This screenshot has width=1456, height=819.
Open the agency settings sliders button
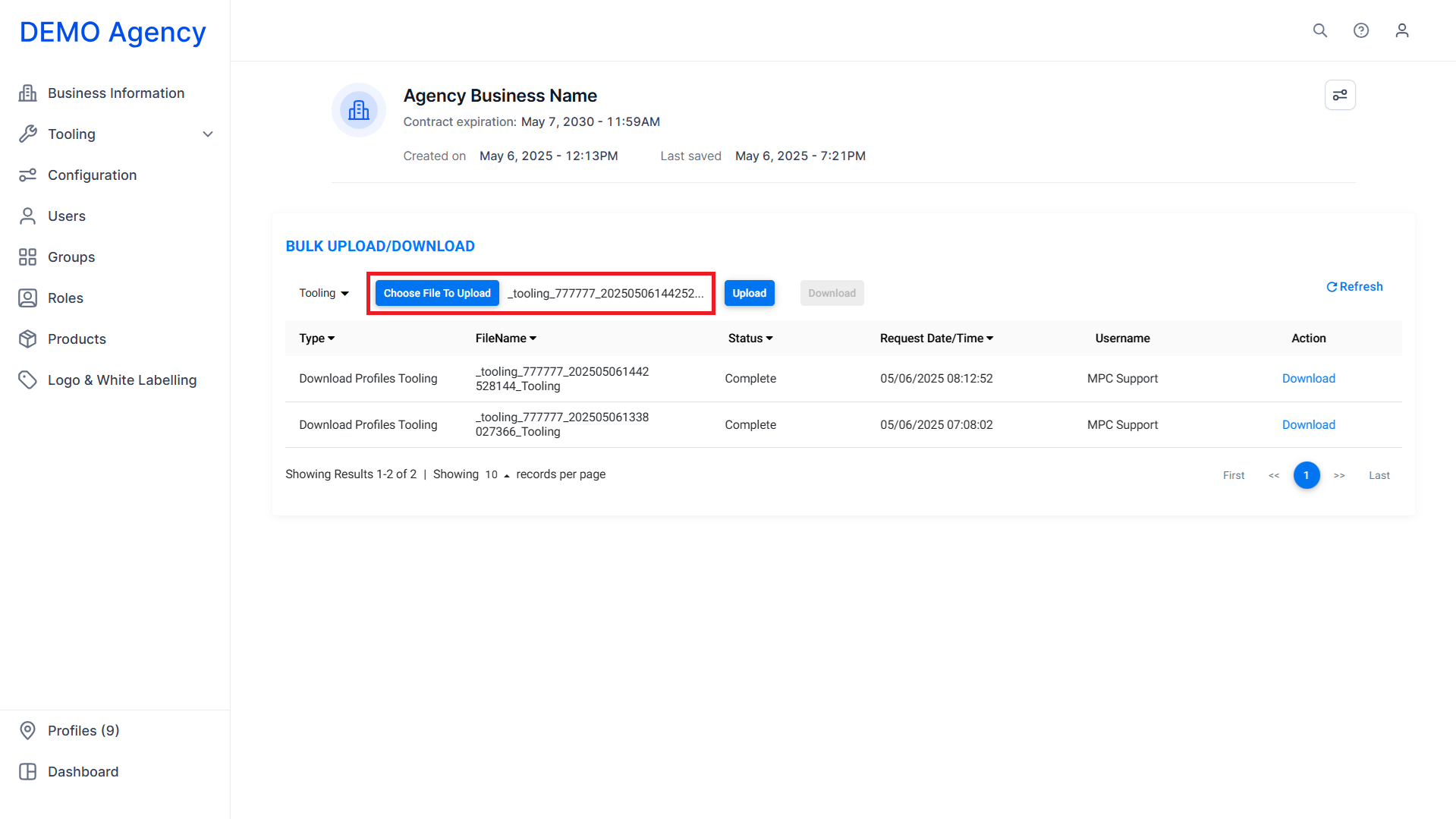1340,95
